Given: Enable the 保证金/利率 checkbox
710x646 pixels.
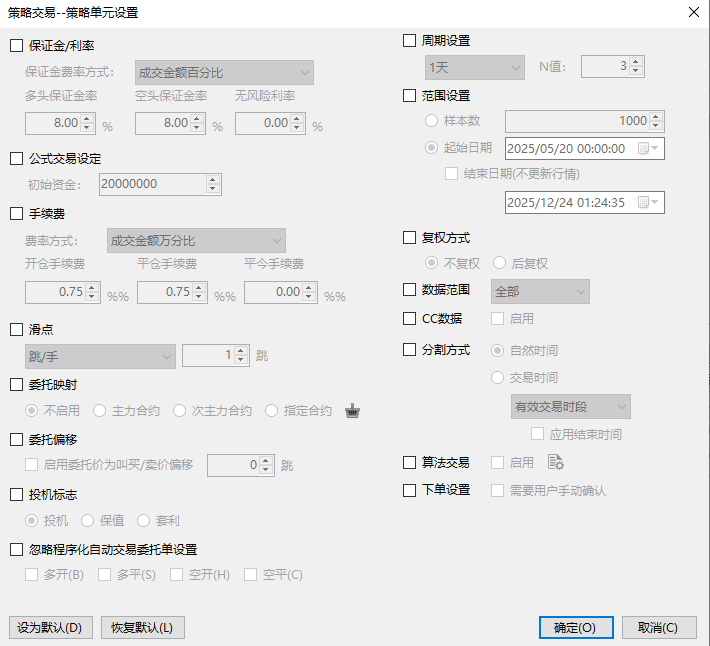Looking at the screenshot, I should pyautogui.click(x=16, y=46).
